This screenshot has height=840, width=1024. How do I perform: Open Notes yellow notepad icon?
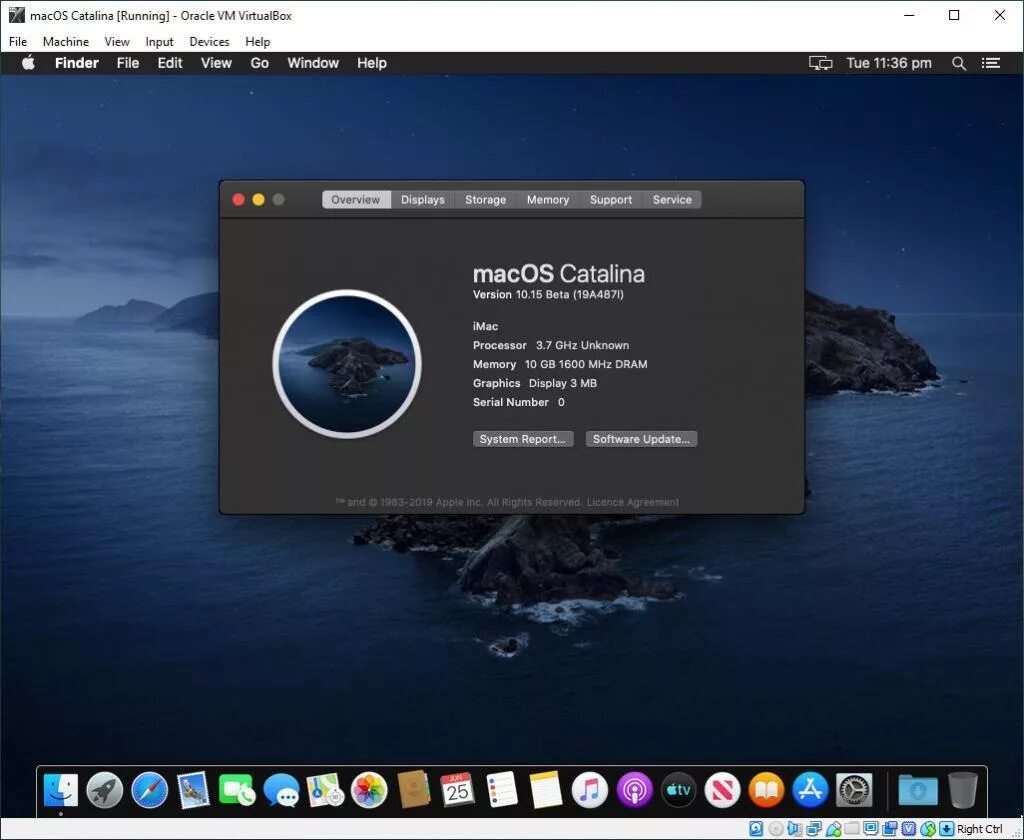tap(545, 790)
